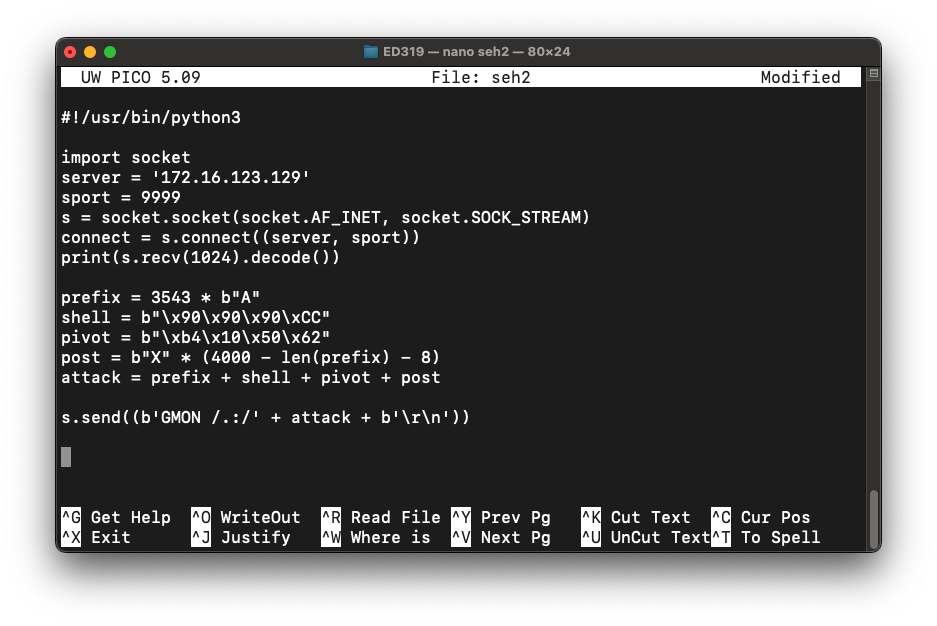Click the ^J Justify shortcut
This screenshot has width=937, height=626.
coord(241,538)
